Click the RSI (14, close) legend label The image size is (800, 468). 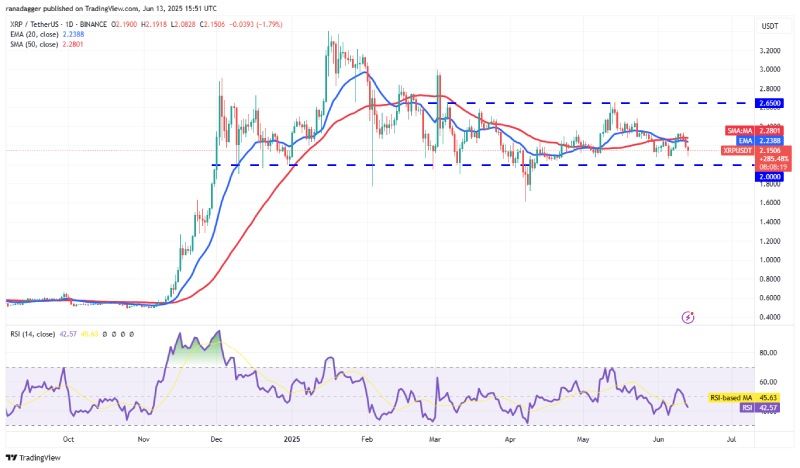(x=33, y=334)
